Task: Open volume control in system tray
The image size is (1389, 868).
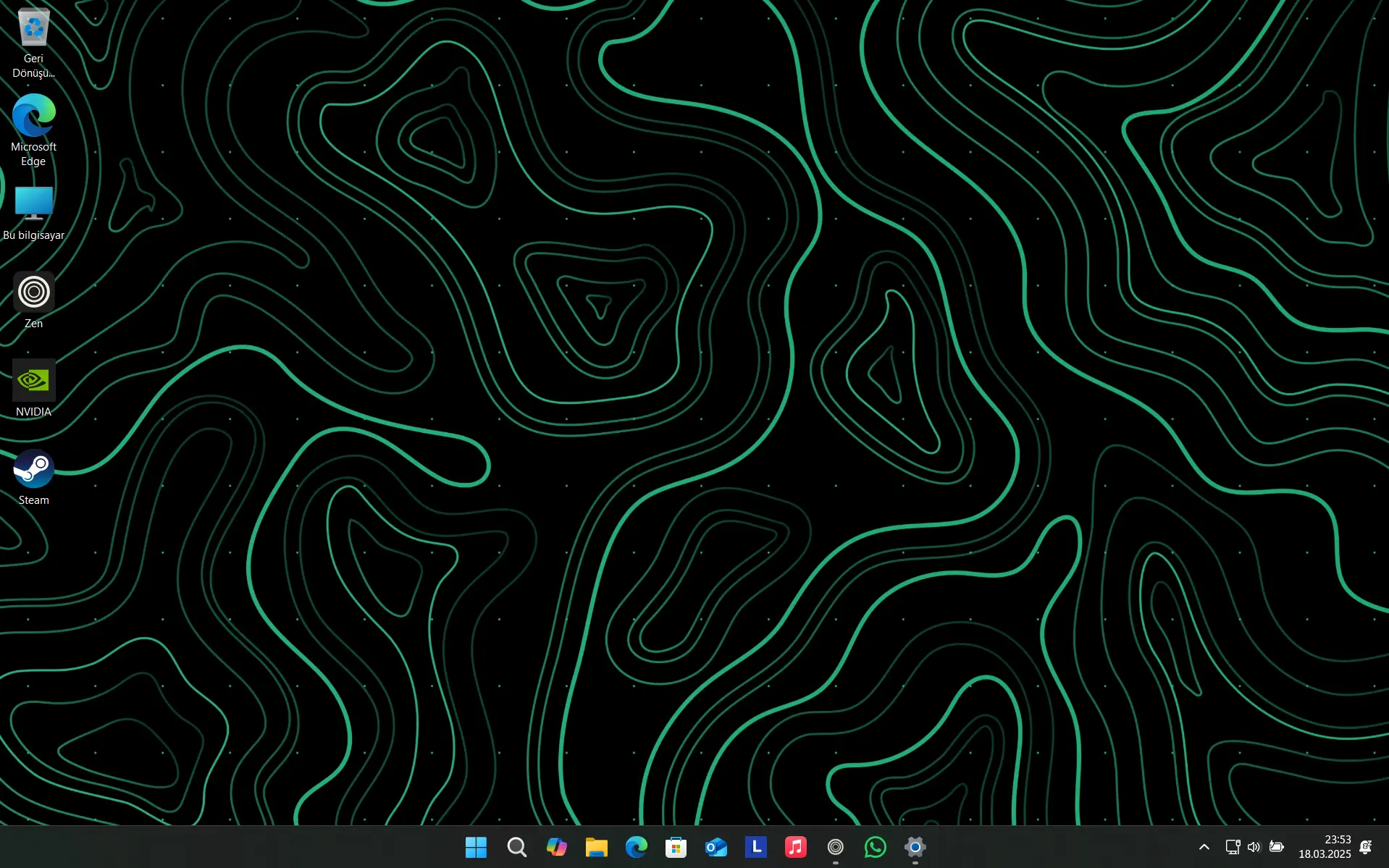Action: (x=1254, y=846)
